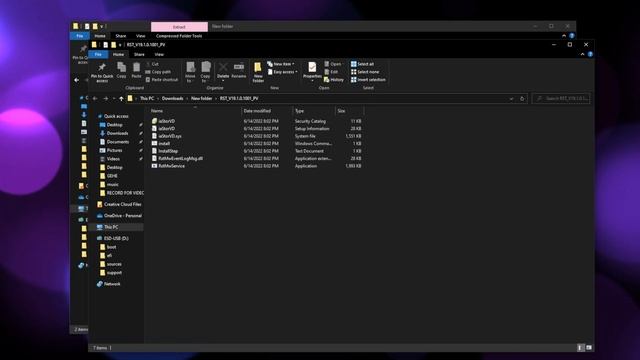This screenshot has height=360, width=640.
Task: Click the Forward navigation arrow
Action: [x=106, y=98]
